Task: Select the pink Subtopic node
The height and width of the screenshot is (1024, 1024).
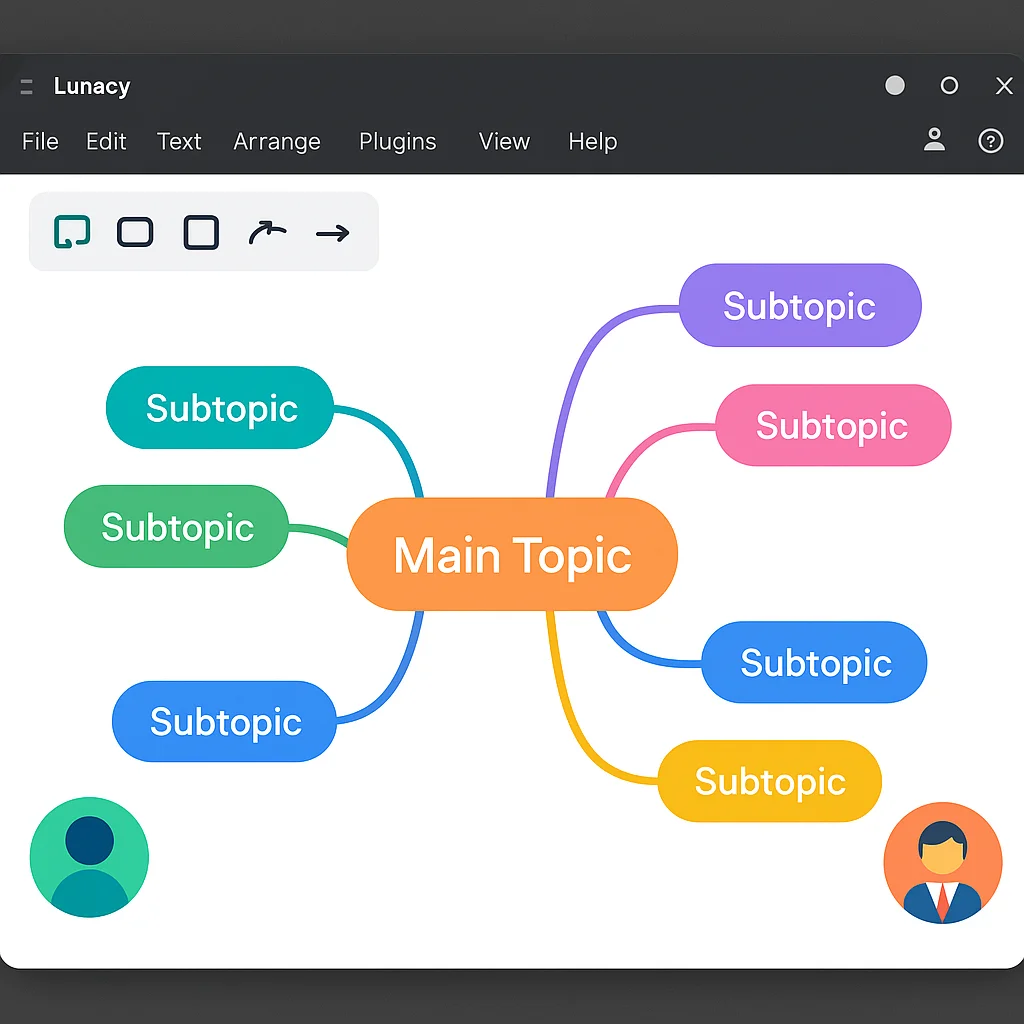Action: tap(833, 425)
